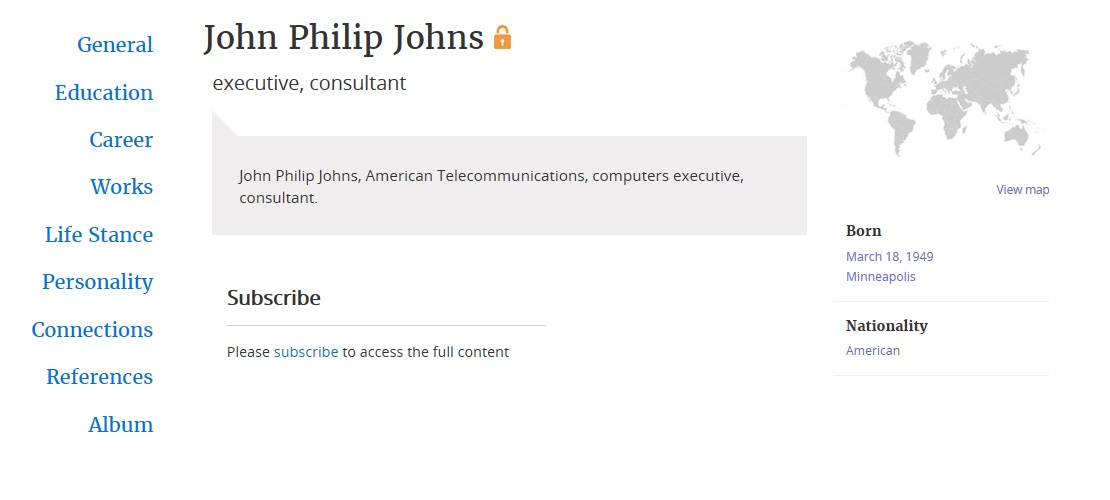The height and width of the screenshot is (500, 1110).
Task: Click the John Philip Johns heading
Action: point(343,37)
